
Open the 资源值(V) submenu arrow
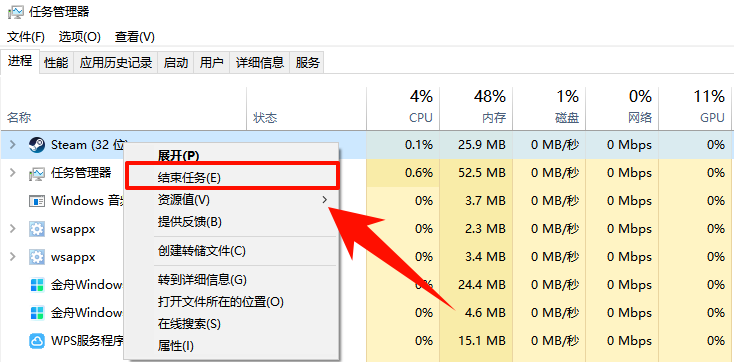[x=324, y=200]
